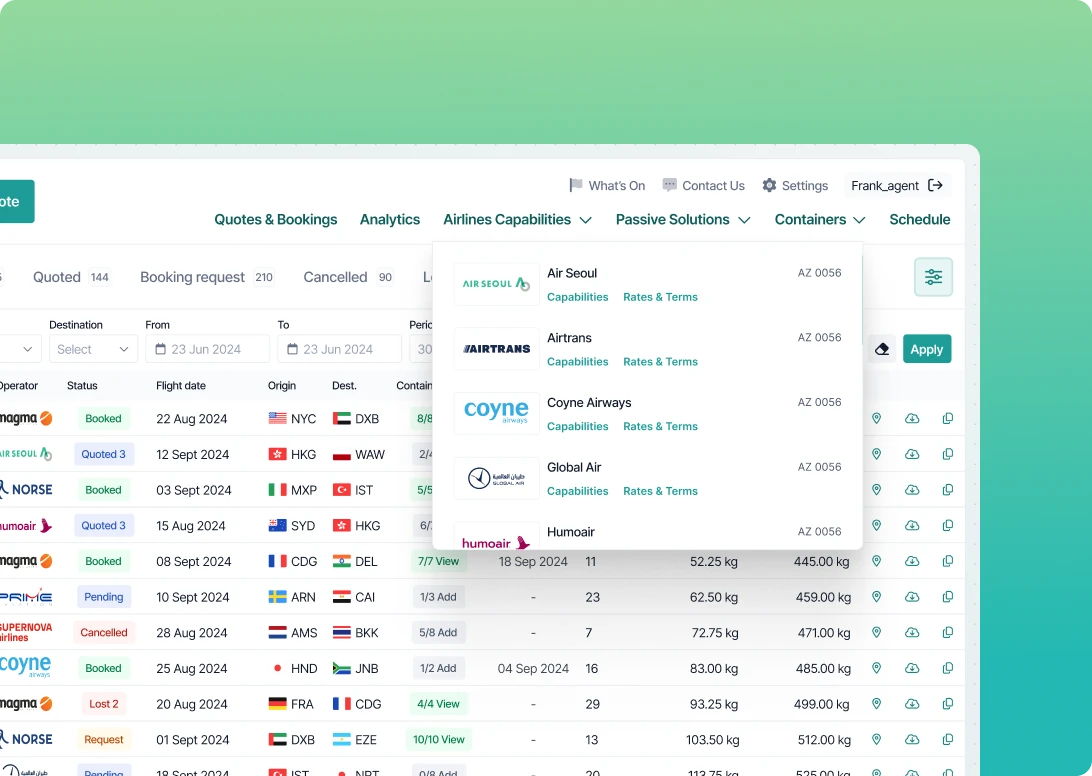Click the location pin icon on the NYC-DXB row
Screen dimensions: 1092x776
(x=876, y=418)
